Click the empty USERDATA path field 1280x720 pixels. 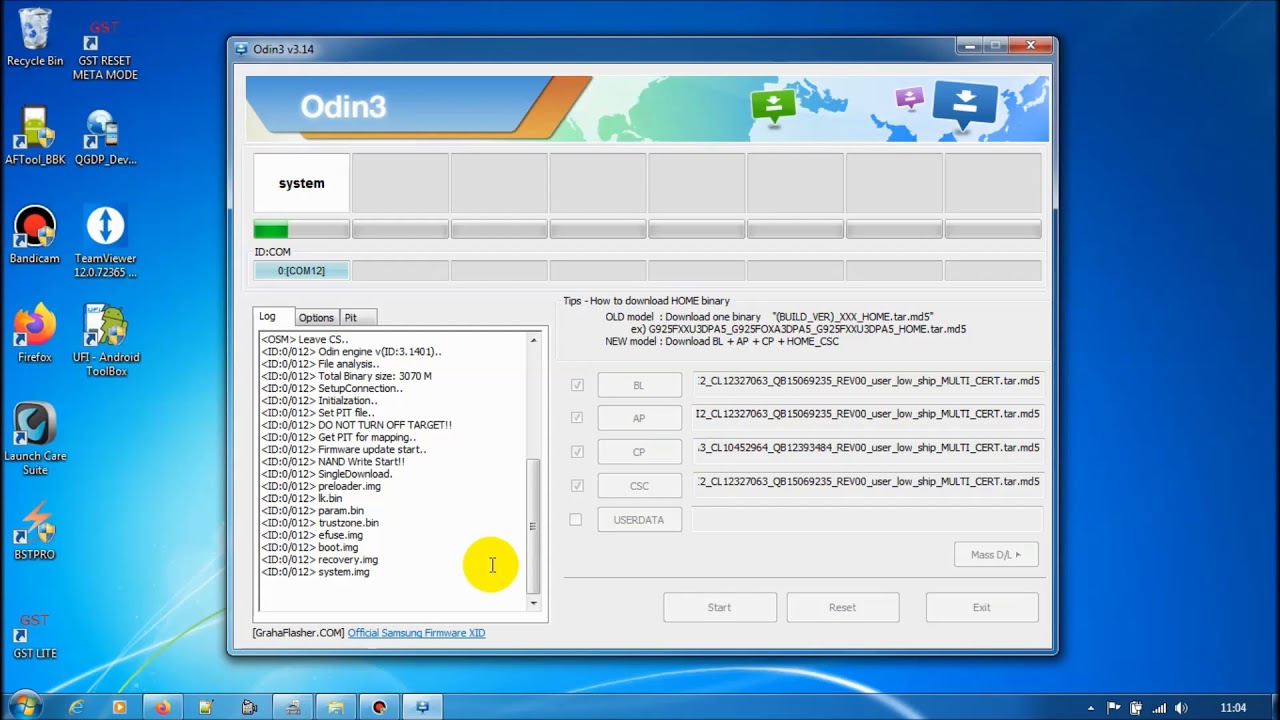tap(867, 519)
